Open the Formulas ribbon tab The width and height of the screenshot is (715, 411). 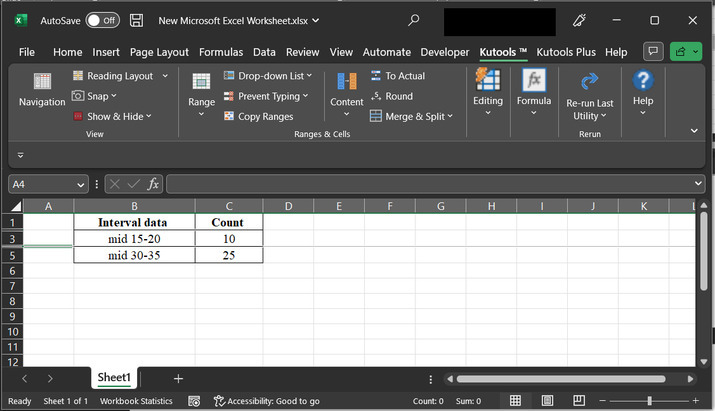(x=220, y=52)
